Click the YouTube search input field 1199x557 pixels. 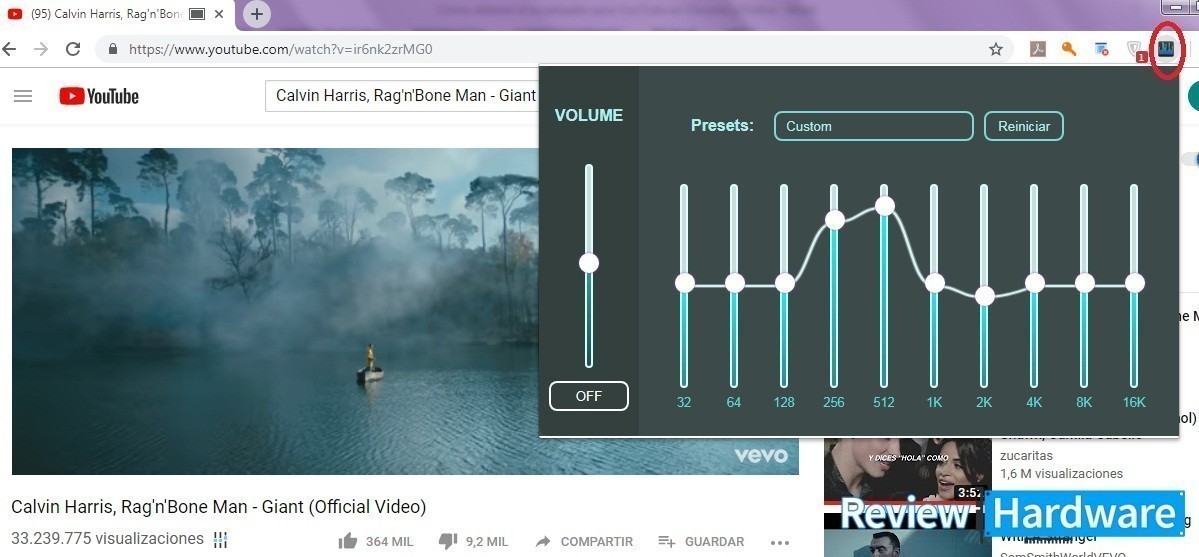(x=402, y=96)
